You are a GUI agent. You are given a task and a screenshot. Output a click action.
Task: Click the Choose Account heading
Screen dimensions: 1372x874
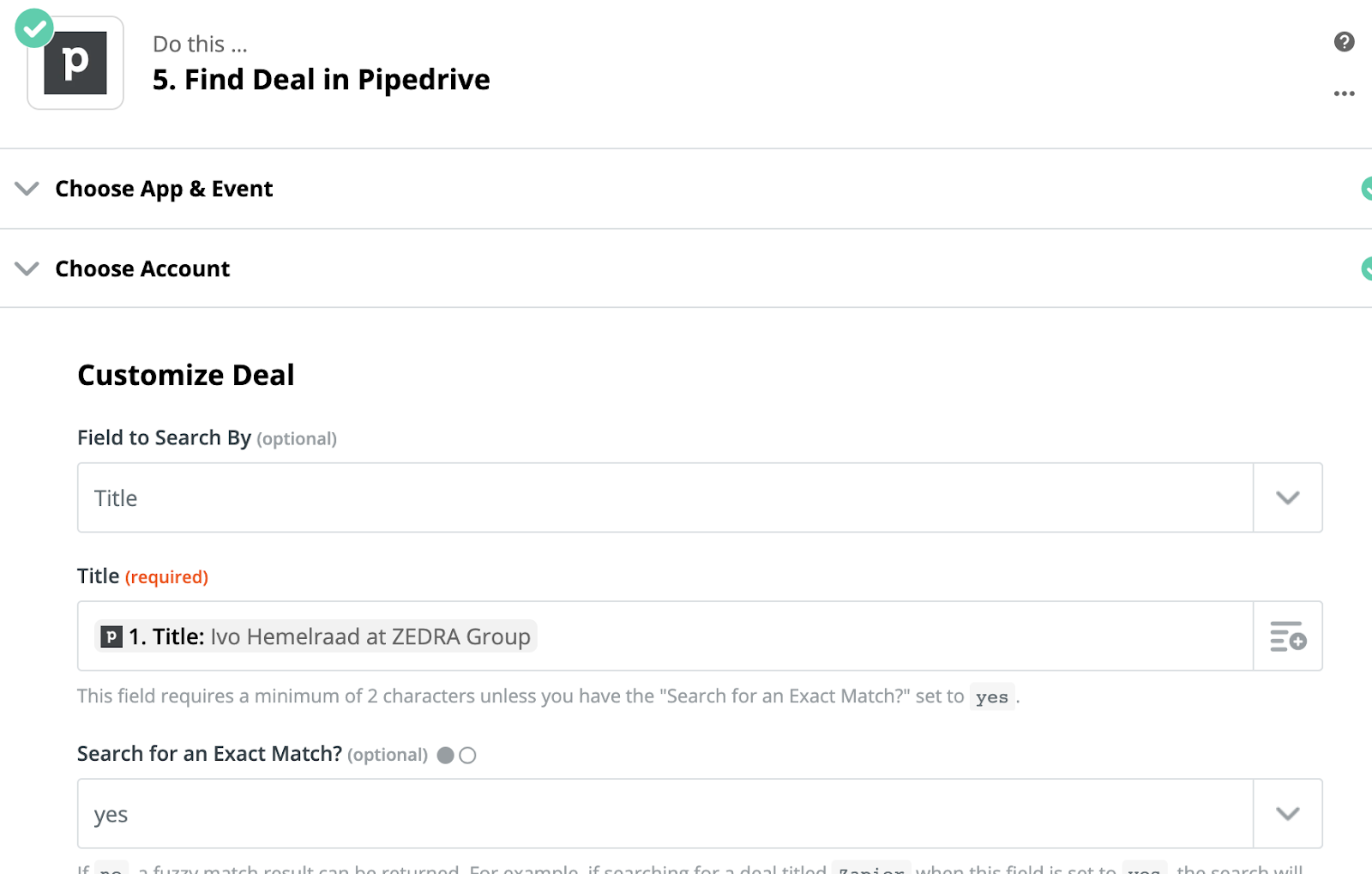(142, 268)
